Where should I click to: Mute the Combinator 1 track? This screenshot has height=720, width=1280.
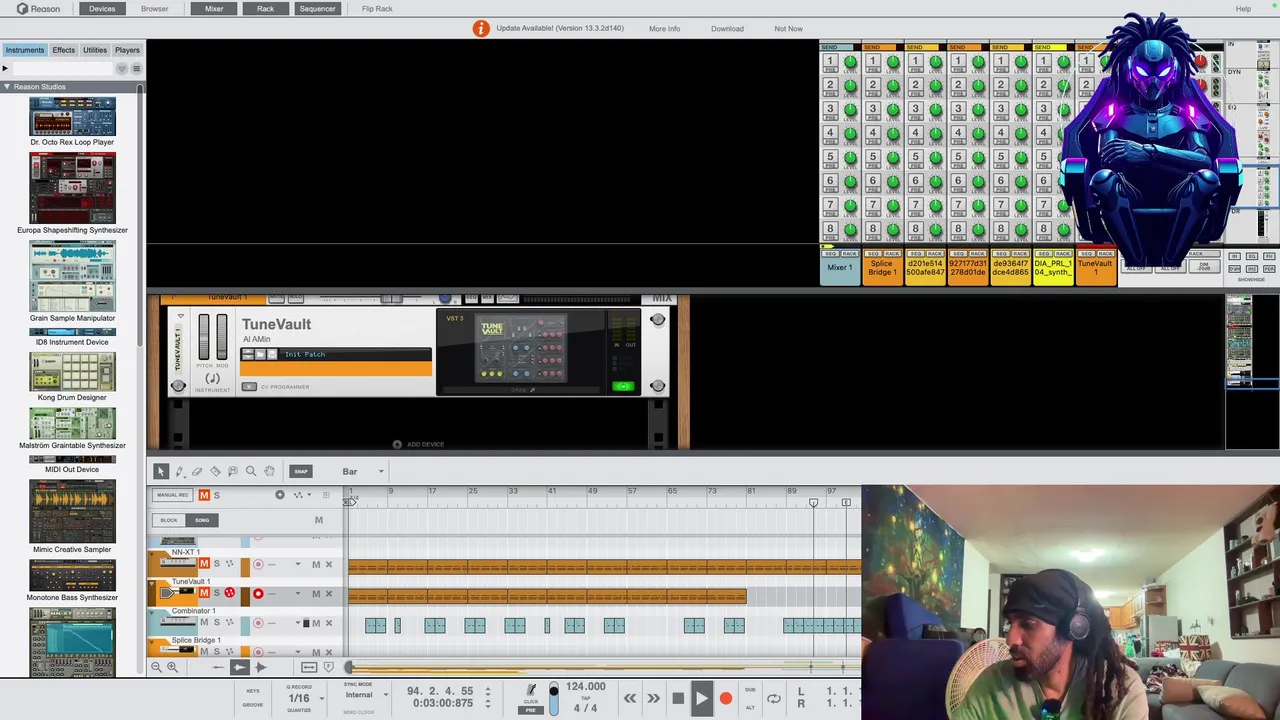click(x=204, y=623)
